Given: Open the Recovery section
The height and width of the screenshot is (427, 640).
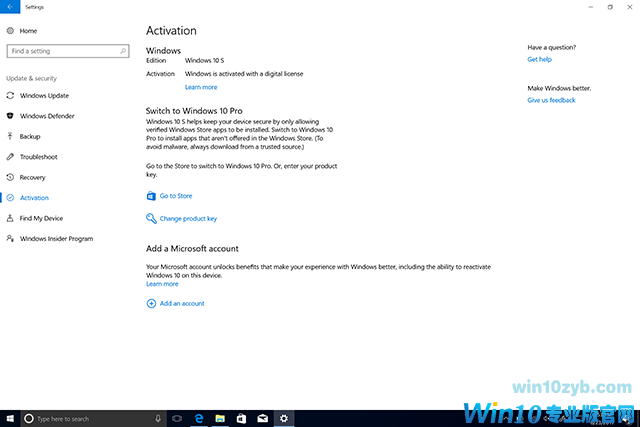Looking at the screenshot, I should point(32,177).
